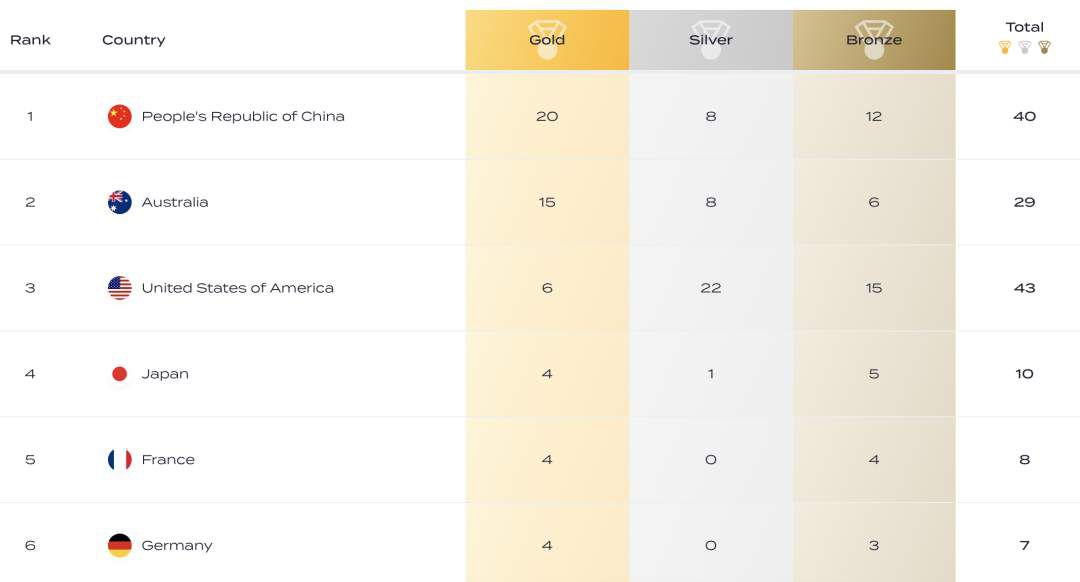Sort by the Gold column header
The image size is (1080, 582).
click(547, 40)
